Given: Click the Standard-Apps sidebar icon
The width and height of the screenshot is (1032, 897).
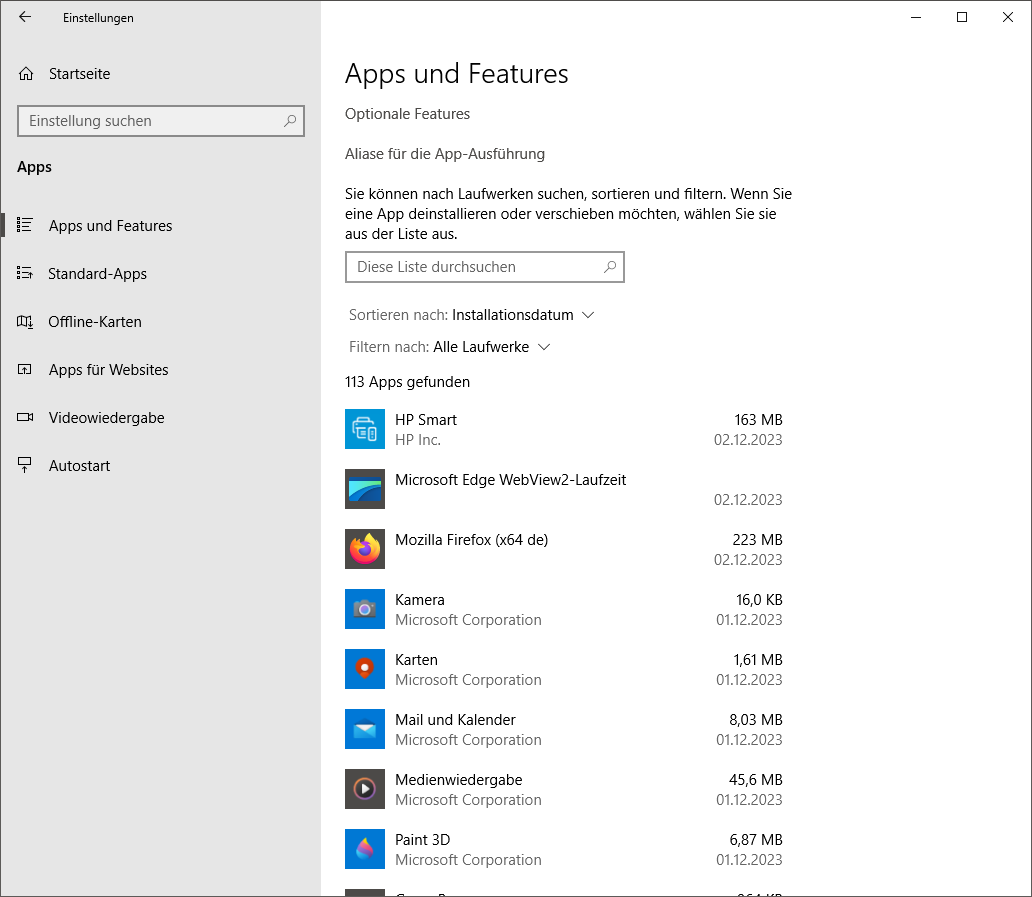Looking at the screenshot, I should [x=24, y=273].
